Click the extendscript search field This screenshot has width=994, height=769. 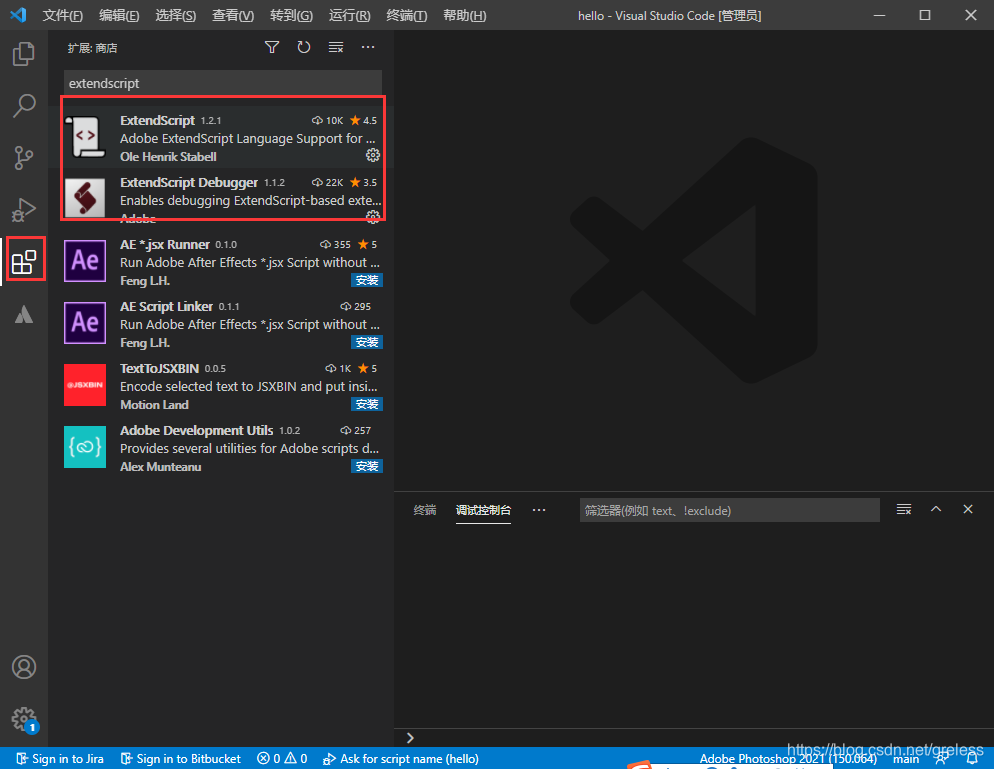[223, 83]
